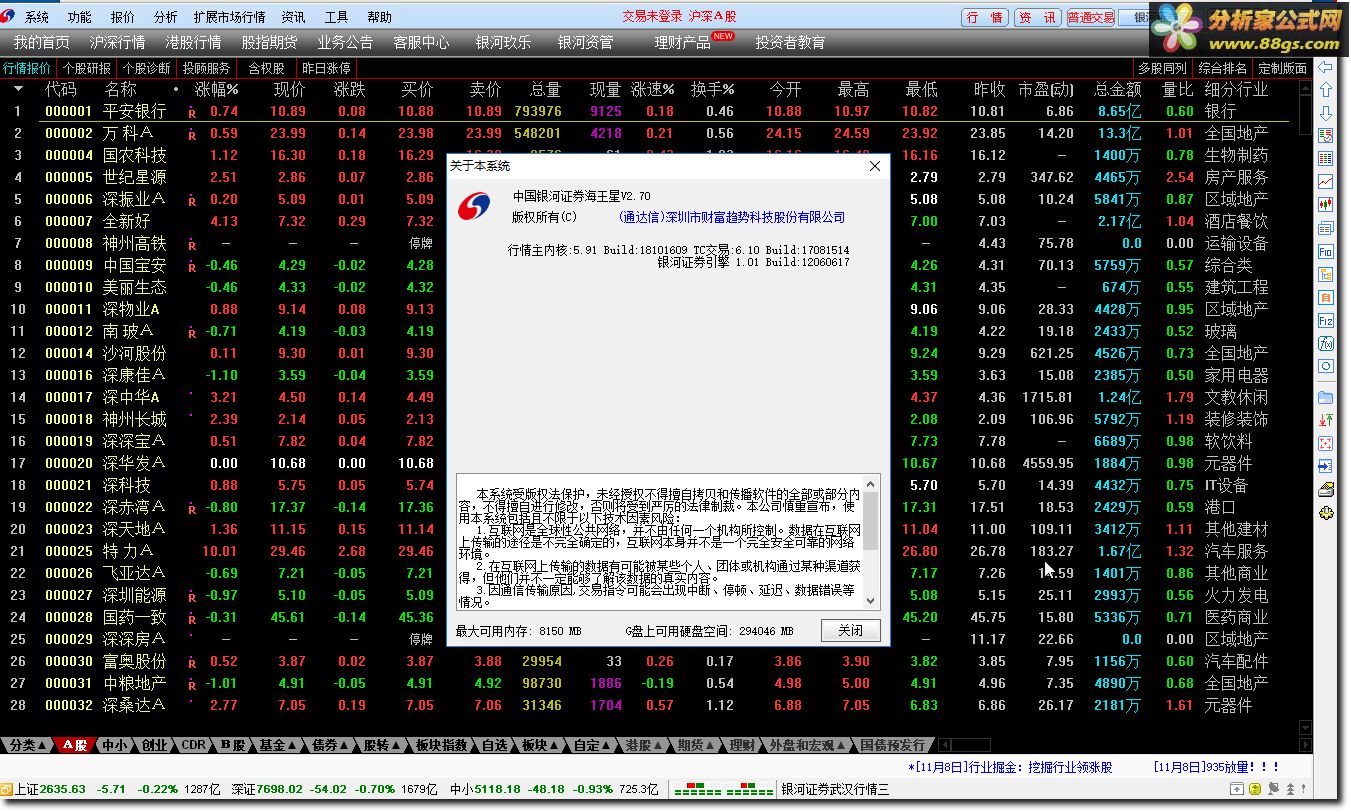Image resolution: width=1351 pixels, height=812 pixels.
Task: Click the 关闭 button in the about dialog
Action: click(850, 631)
